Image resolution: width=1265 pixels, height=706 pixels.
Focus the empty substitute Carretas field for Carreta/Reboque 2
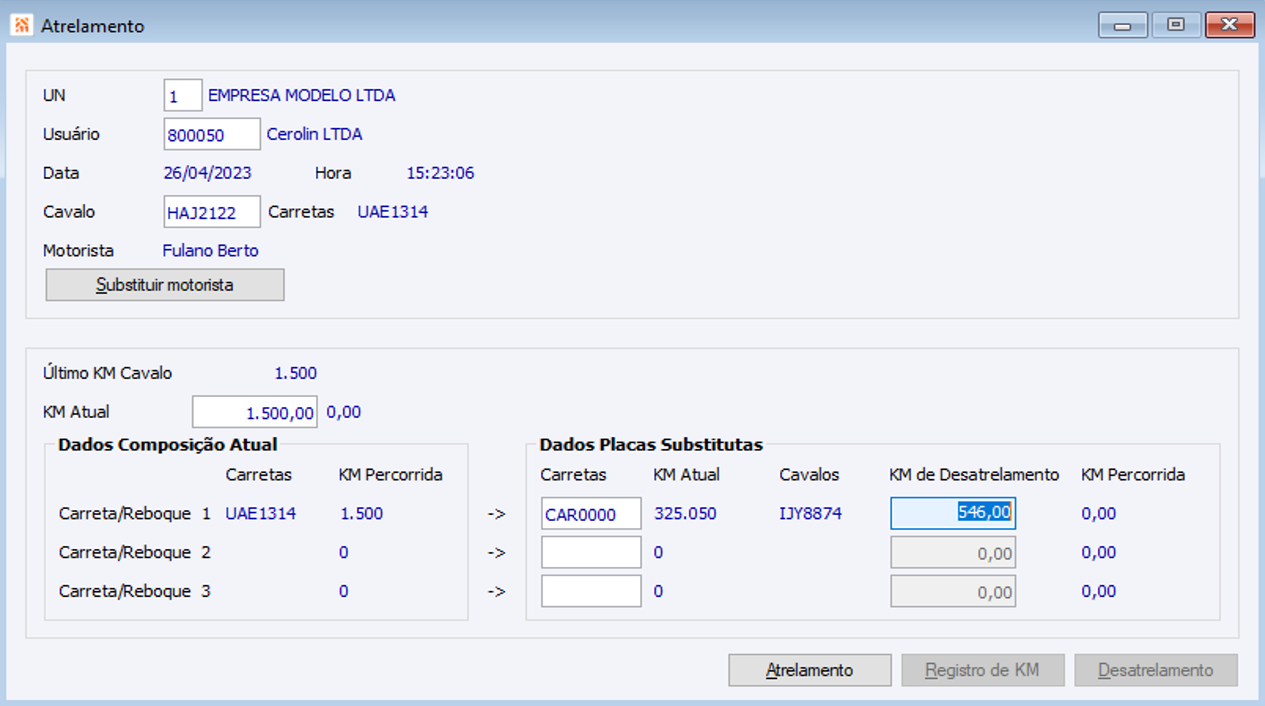click(591, 552)
